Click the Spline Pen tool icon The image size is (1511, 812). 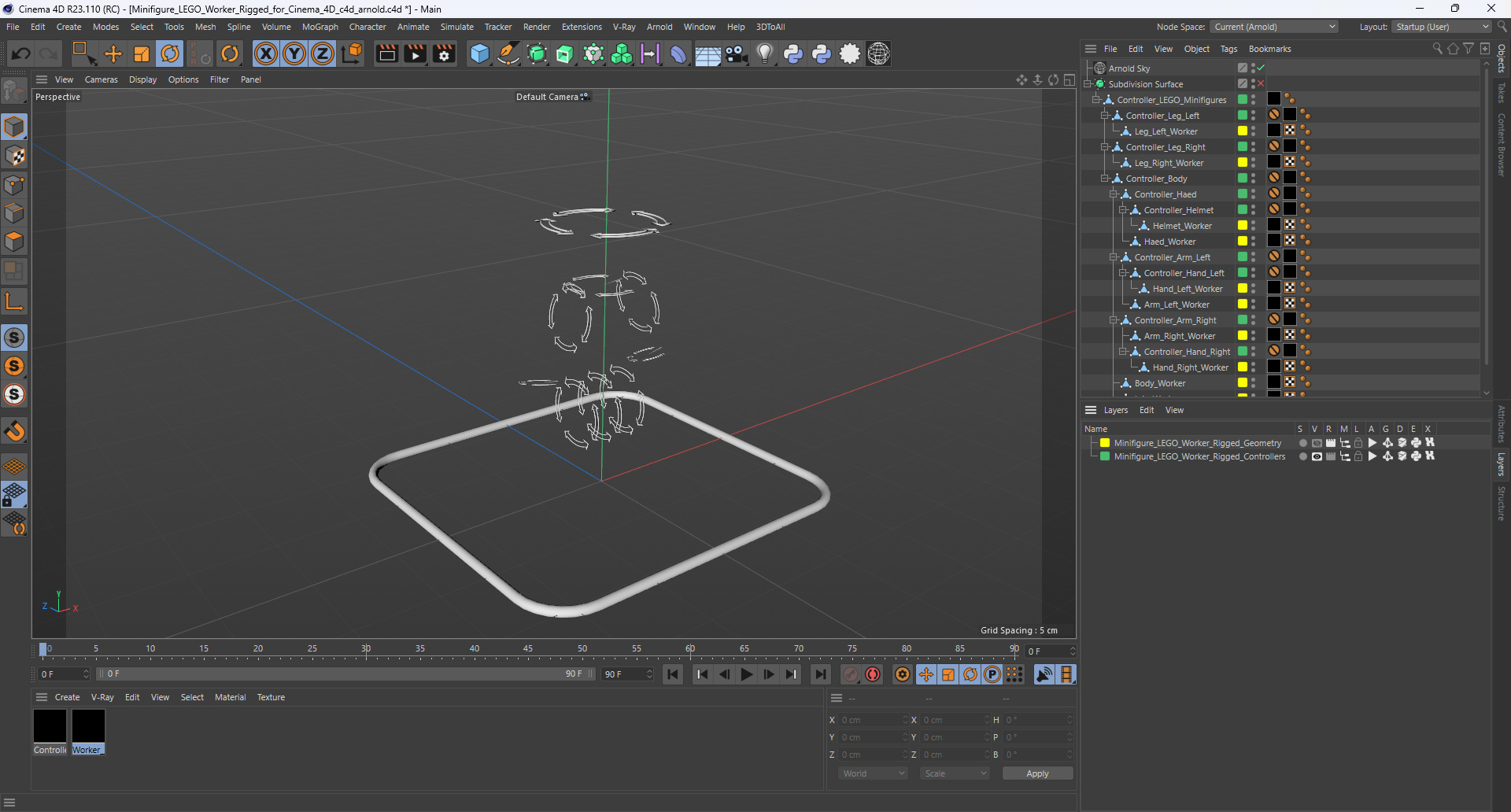(508, 54)
